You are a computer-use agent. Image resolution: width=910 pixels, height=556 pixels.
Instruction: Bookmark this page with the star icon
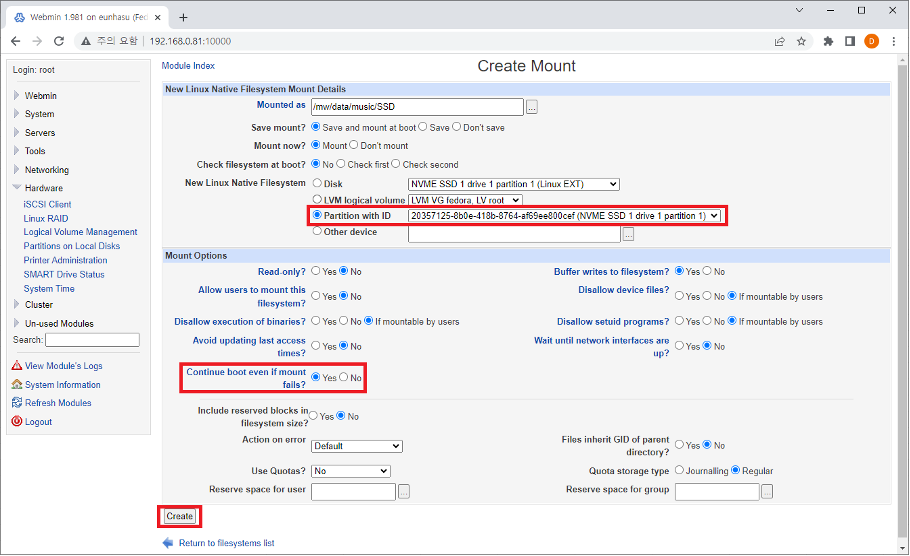click(x=801, y=41)
